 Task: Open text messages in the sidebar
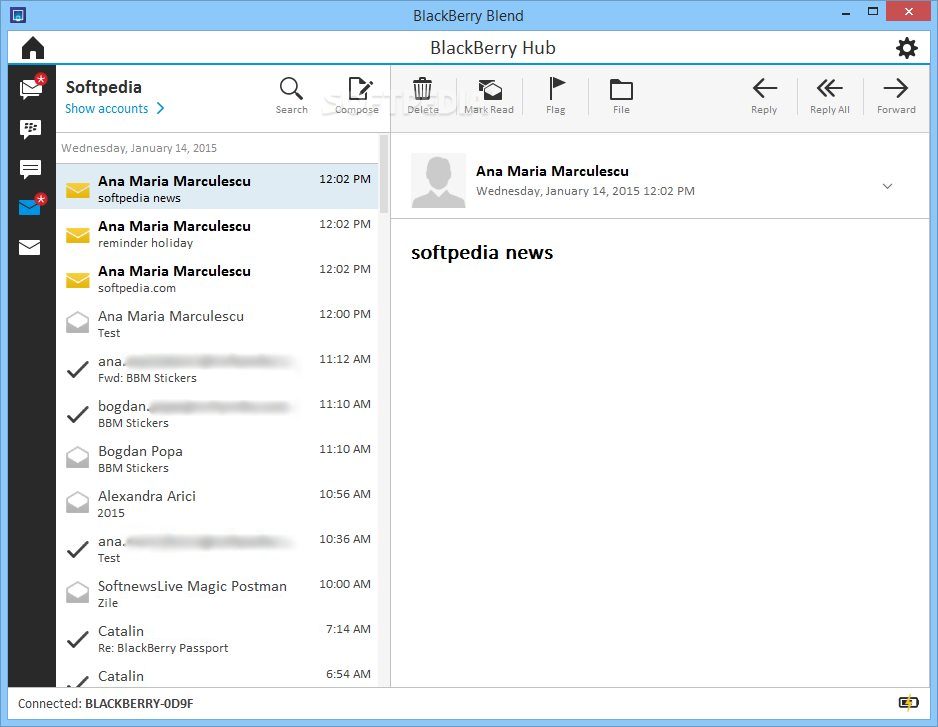tap(30, 169)
